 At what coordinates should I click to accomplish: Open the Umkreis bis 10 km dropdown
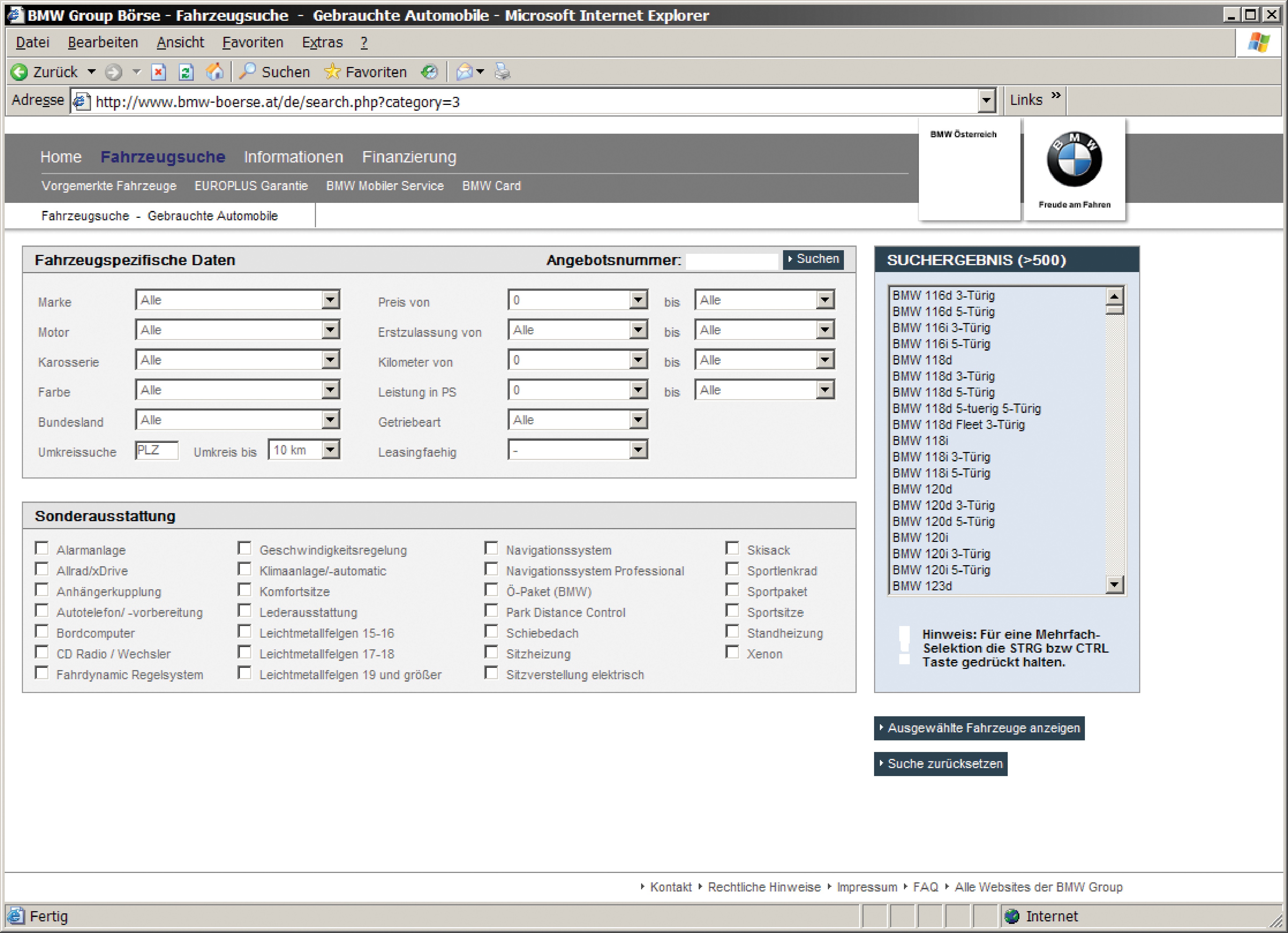tap(330, 450)
